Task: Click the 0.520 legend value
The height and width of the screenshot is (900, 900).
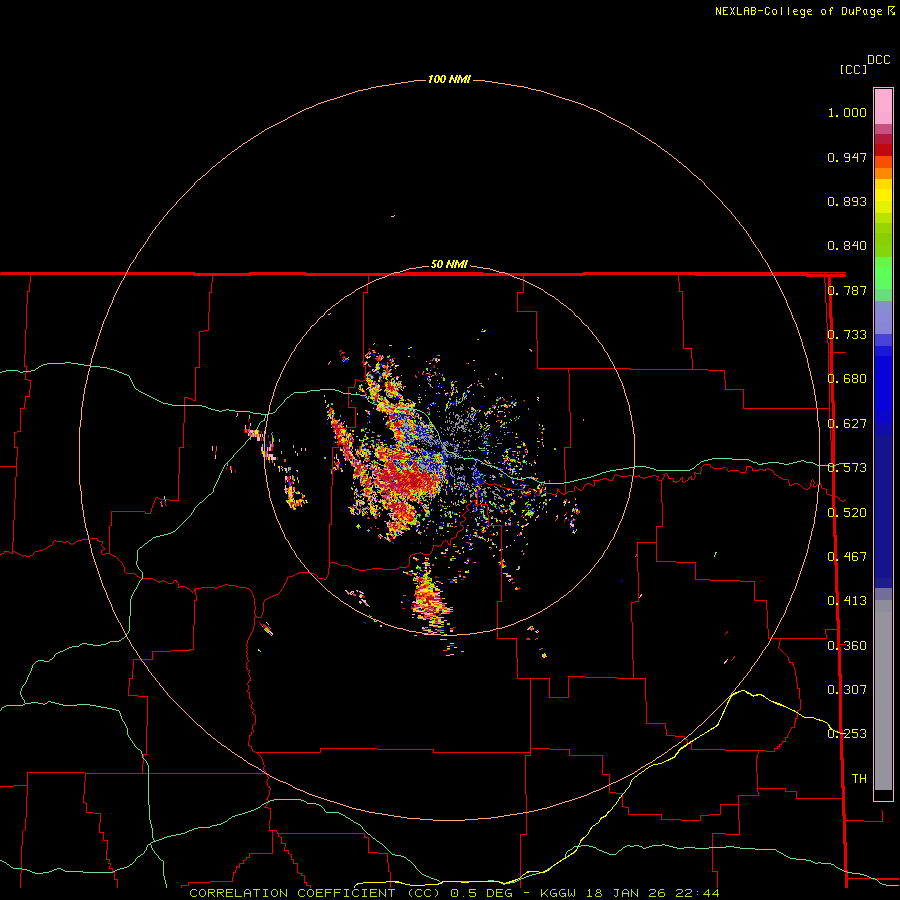Action: (847, 513)
